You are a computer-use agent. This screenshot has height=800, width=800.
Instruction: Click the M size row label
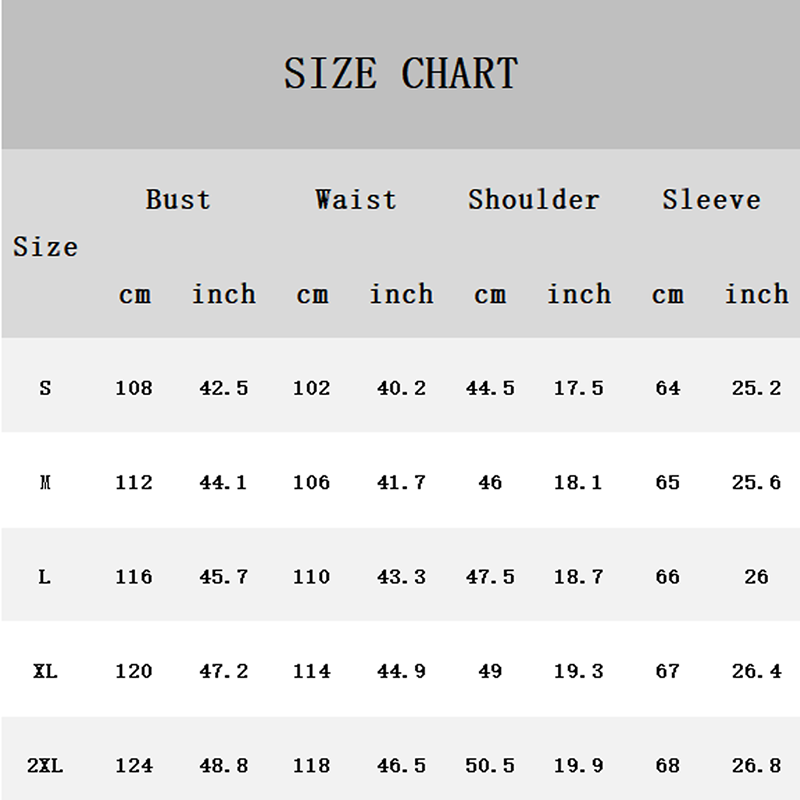pyautogui.click(x=45, y=482)
